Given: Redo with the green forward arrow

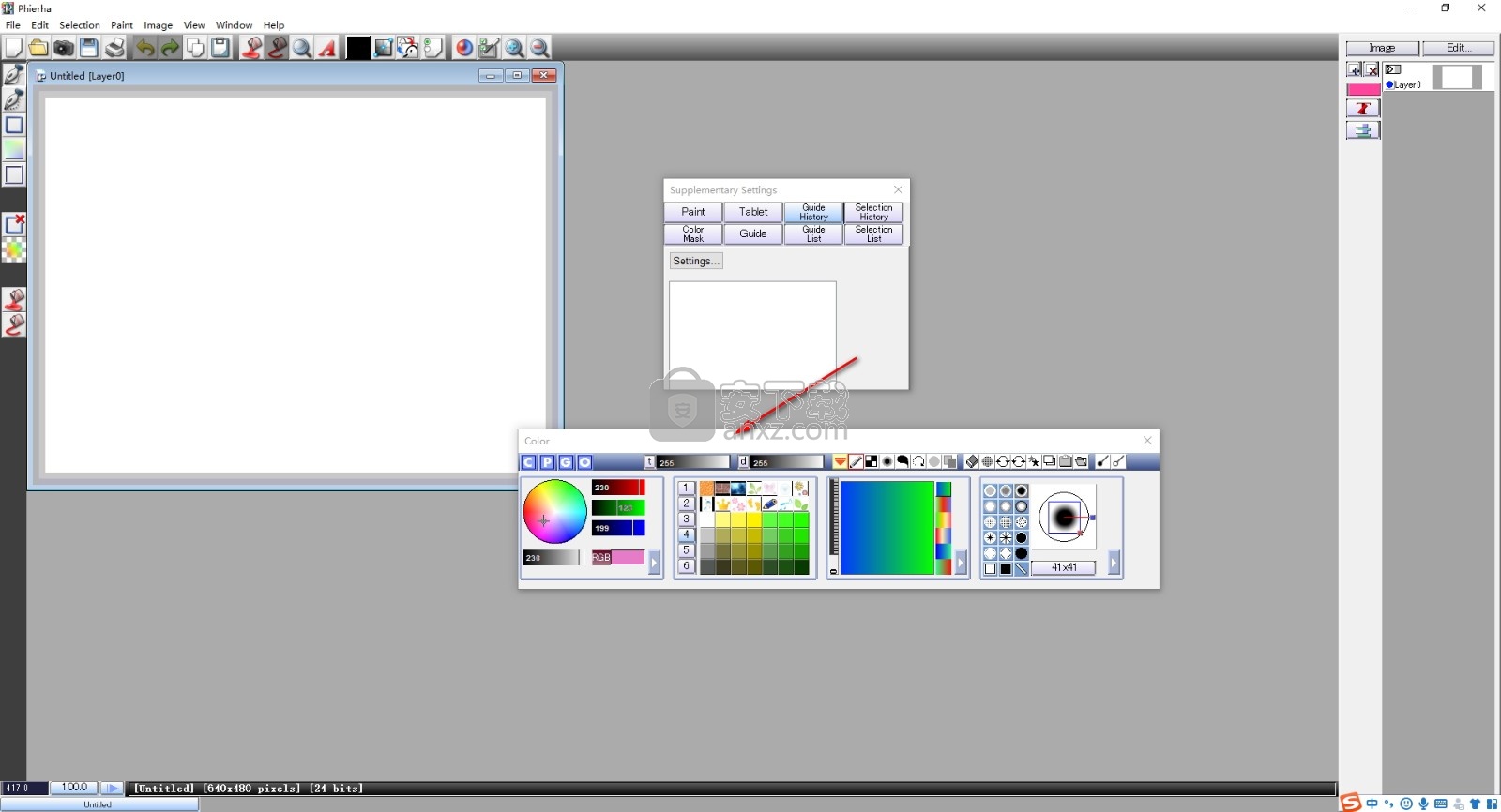Looking at the screenshot, I should [x=170, y=48].
